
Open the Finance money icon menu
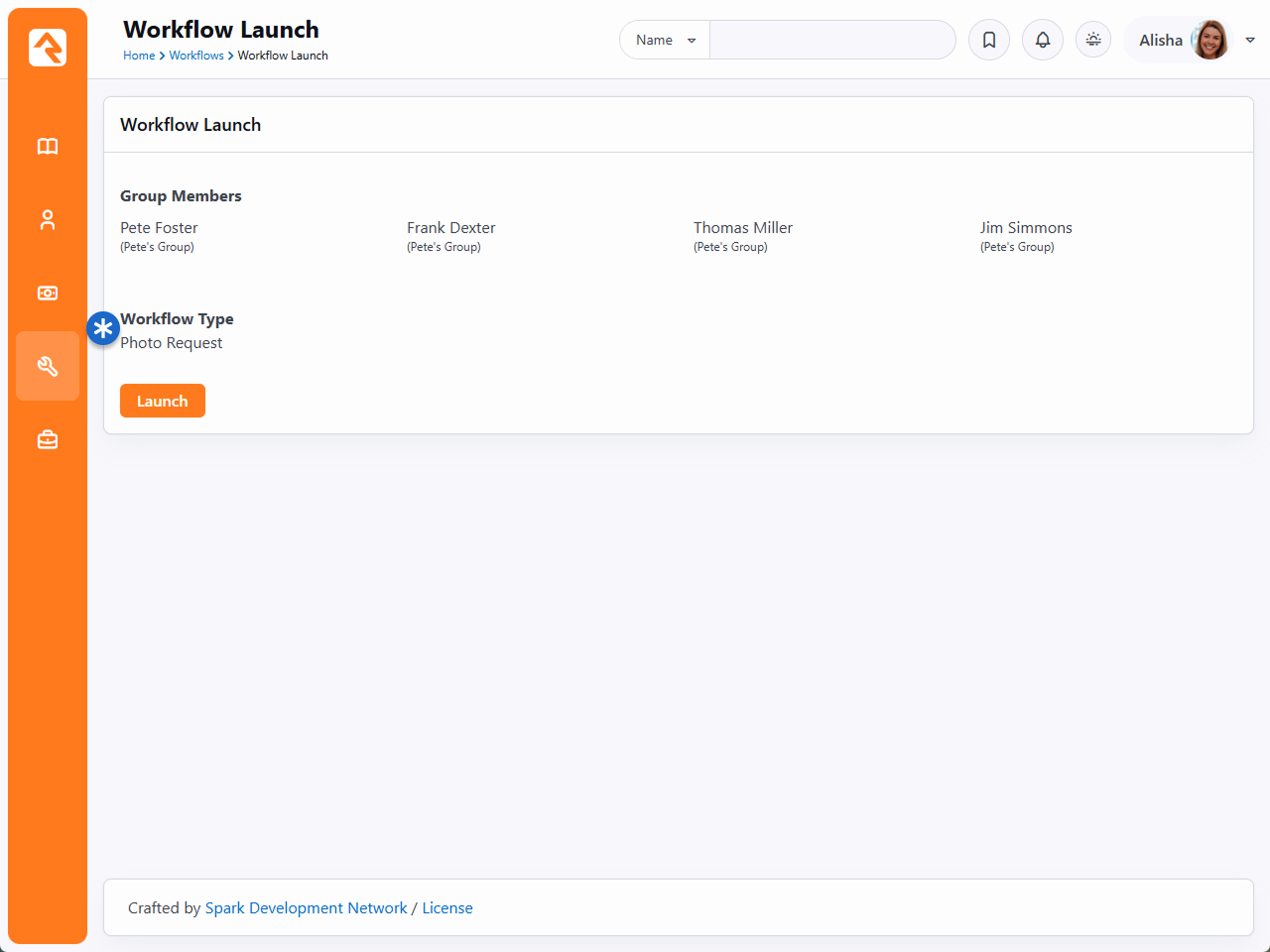(48, 294)
